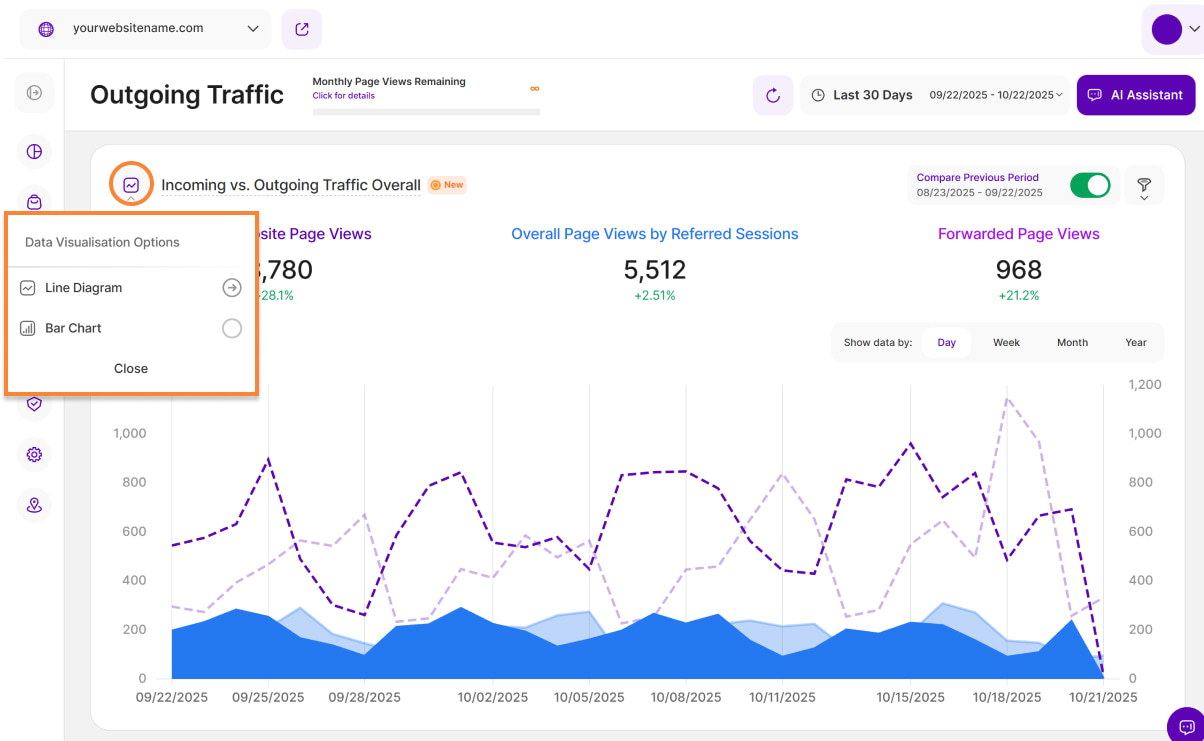
Task: Click the 'Click for details' link
Action: [343, 96]
